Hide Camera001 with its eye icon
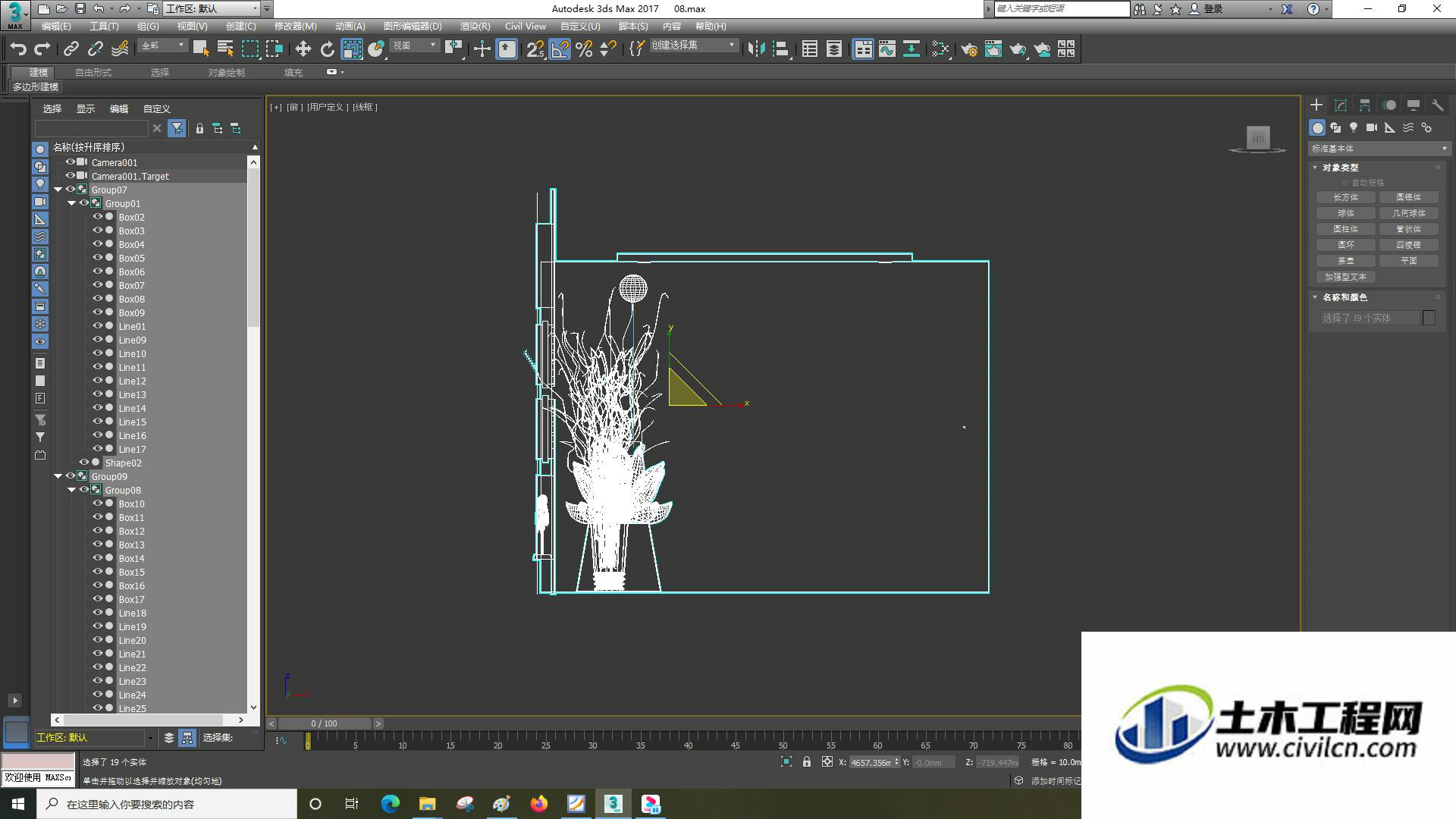Viewport: 1456px width, 819px height. click(71, 162)
